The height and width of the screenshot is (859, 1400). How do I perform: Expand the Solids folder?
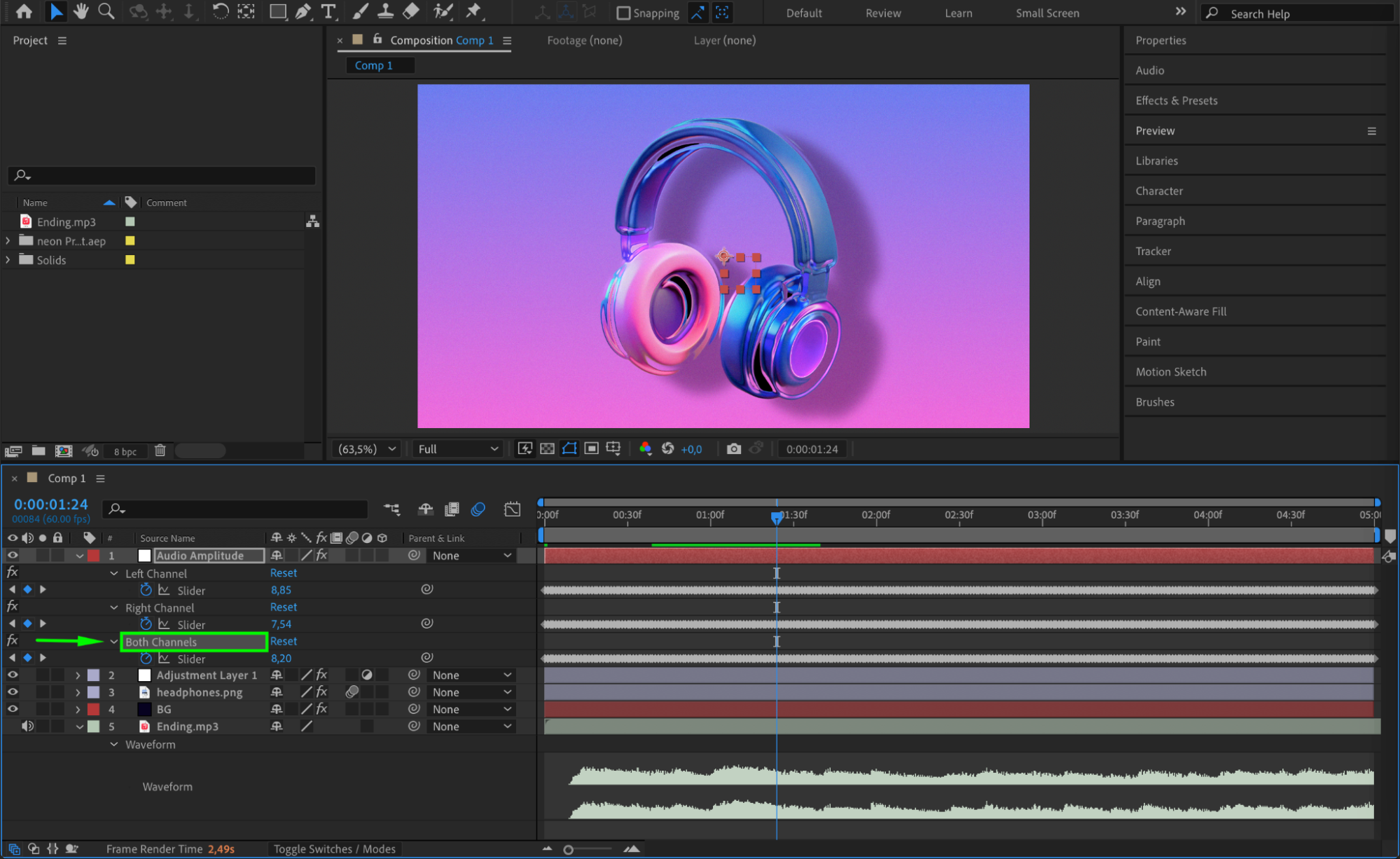coord(8,260)
